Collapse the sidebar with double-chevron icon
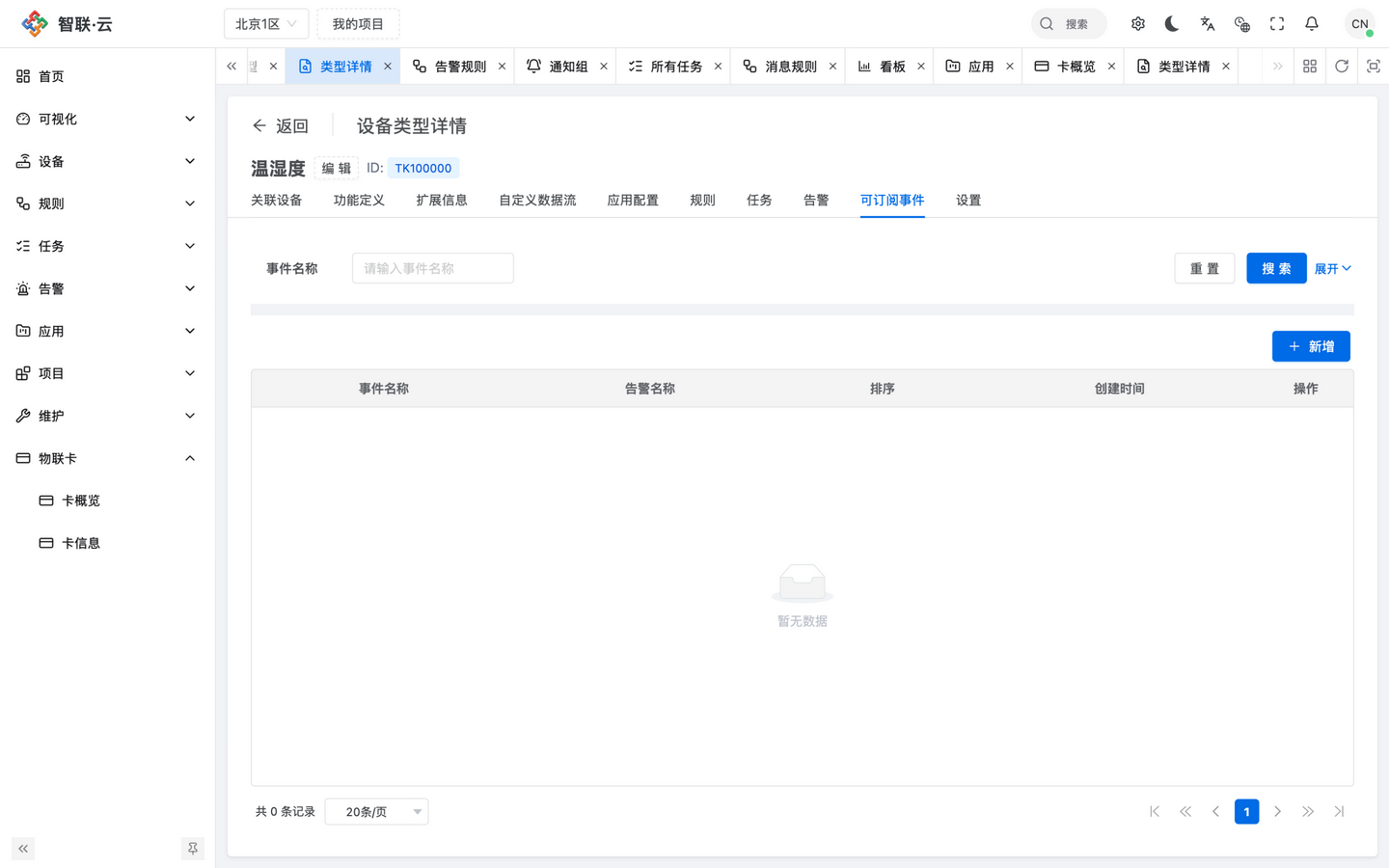This screenshot has height=868, width=1389. [23, 849]
